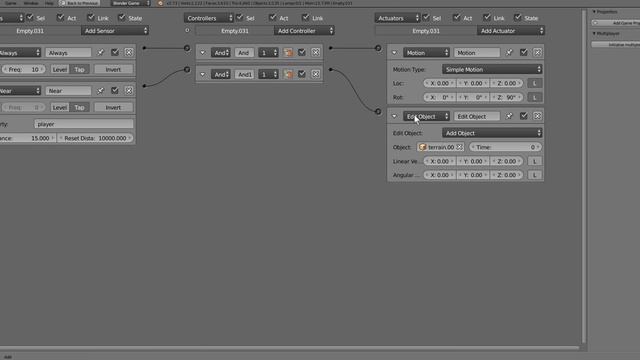Click priority bookmark icon on And controller
The width and height of the screenshot is (640, 360).
click(x=288, y=52)
